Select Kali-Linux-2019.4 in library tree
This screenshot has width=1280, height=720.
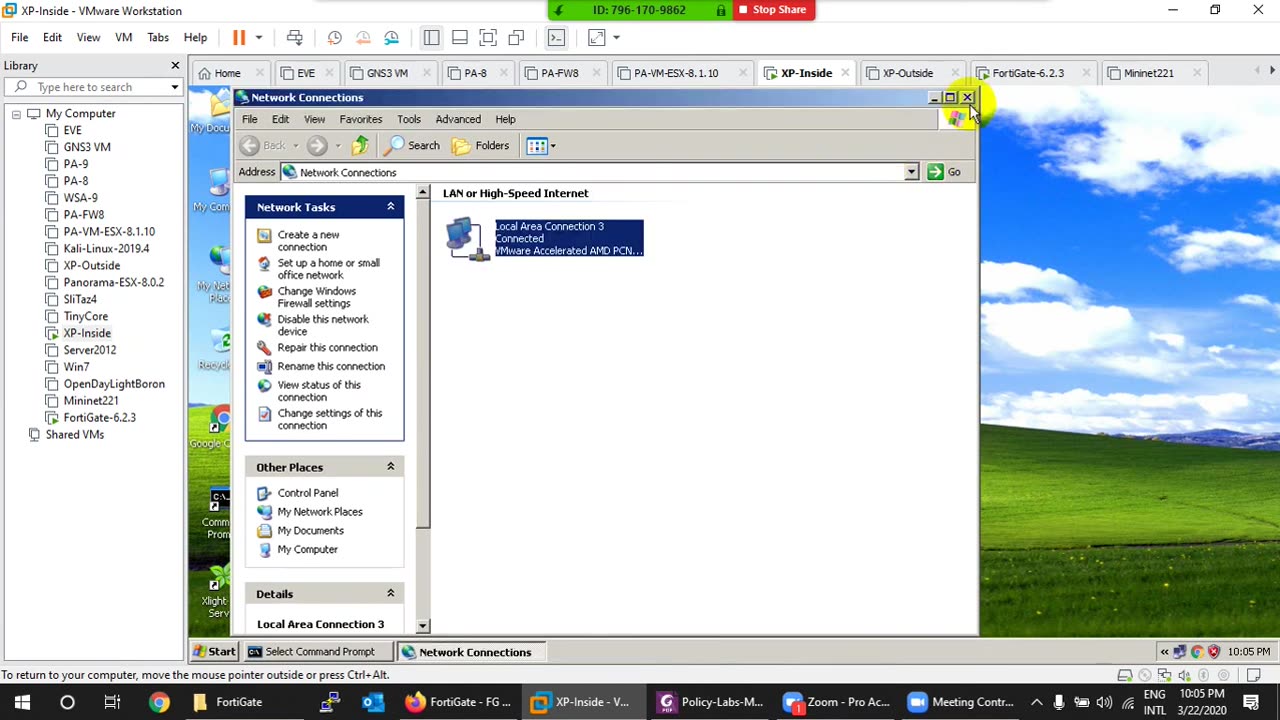106,249
